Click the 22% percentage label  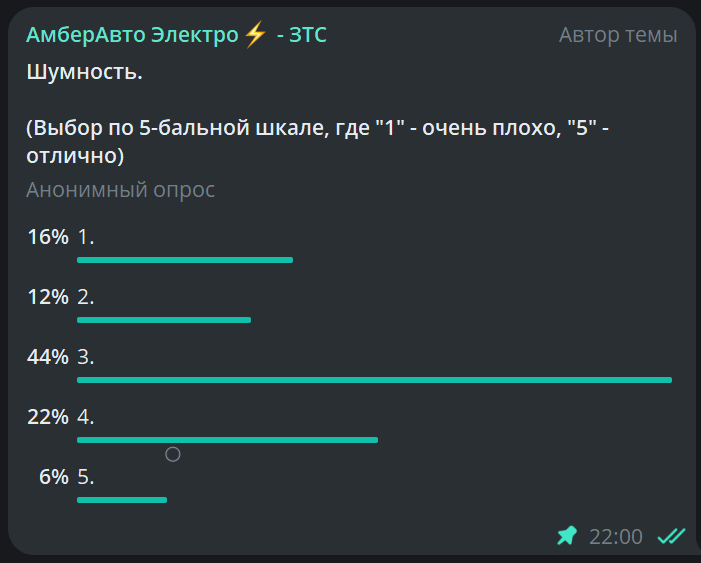48,417
